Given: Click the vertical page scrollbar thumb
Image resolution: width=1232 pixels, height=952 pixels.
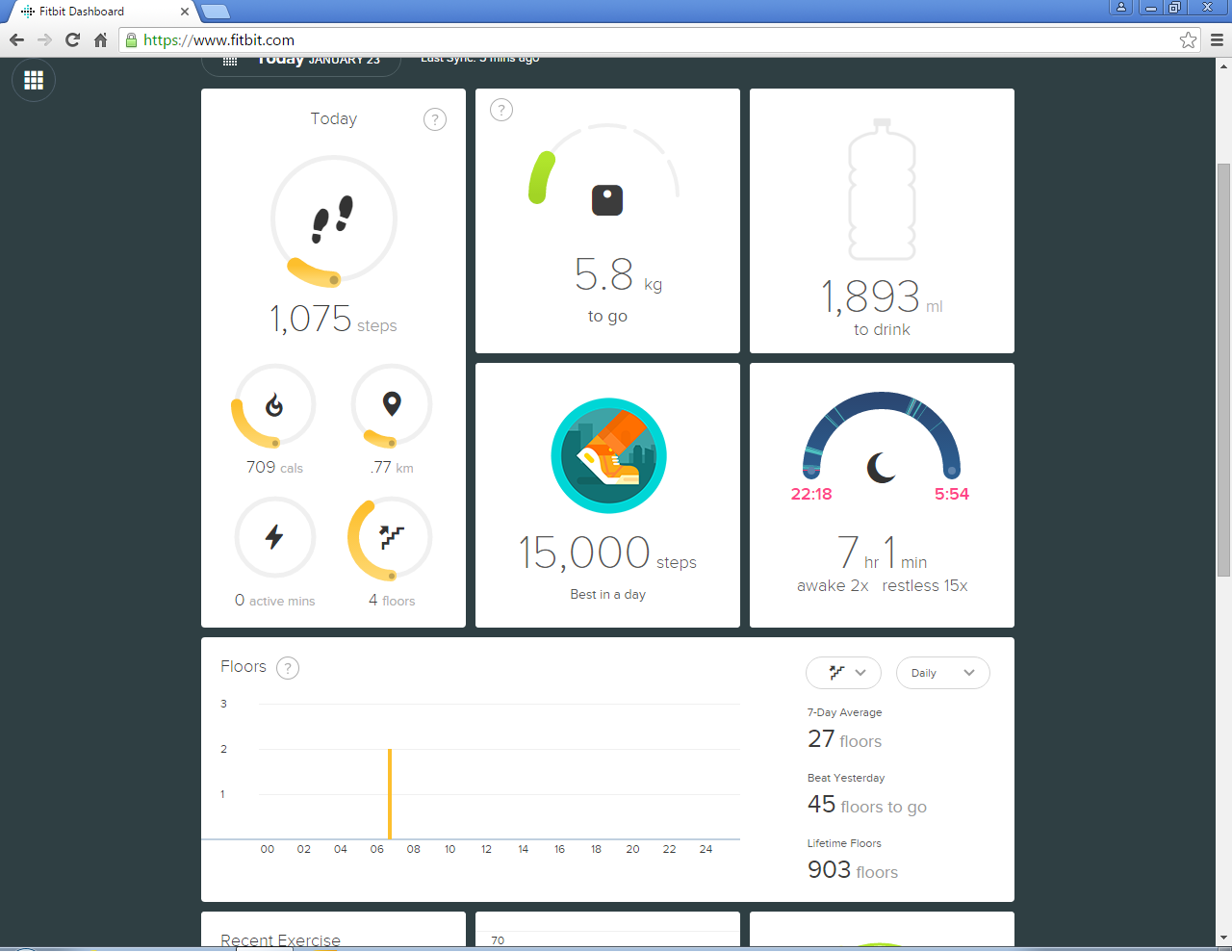Looking at the screenshot, I should pos(1223,370).
